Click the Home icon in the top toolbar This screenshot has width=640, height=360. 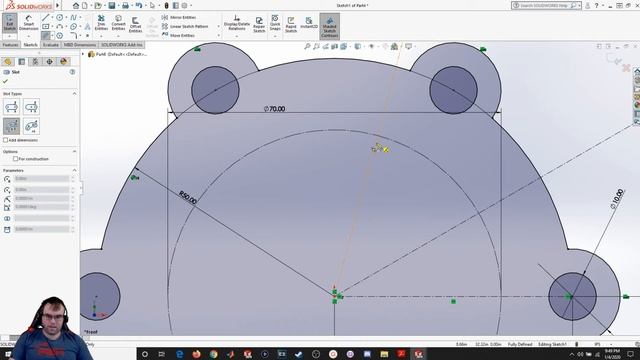click(76, 6)
